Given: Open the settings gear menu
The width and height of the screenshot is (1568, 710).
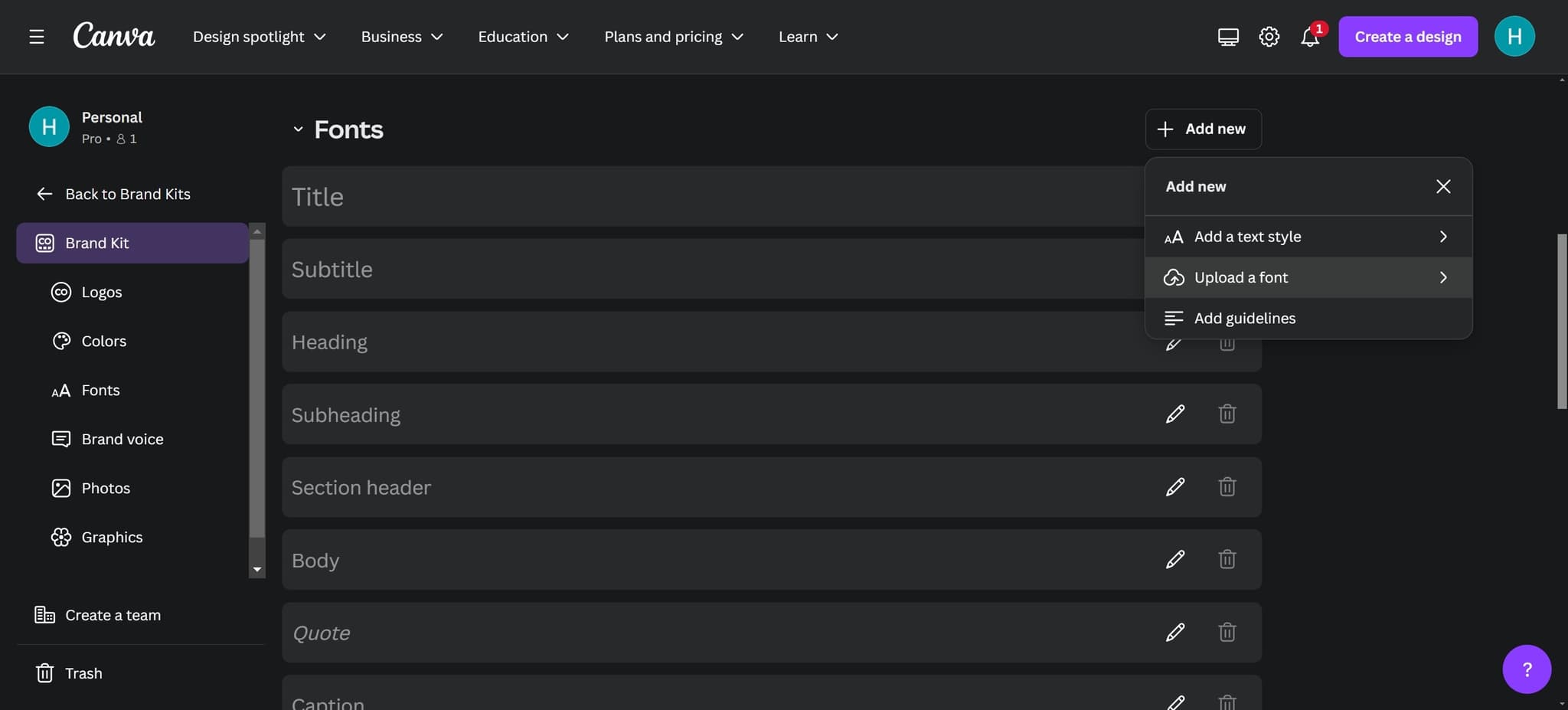Looking at the screenshot, I should (1268, 36).
